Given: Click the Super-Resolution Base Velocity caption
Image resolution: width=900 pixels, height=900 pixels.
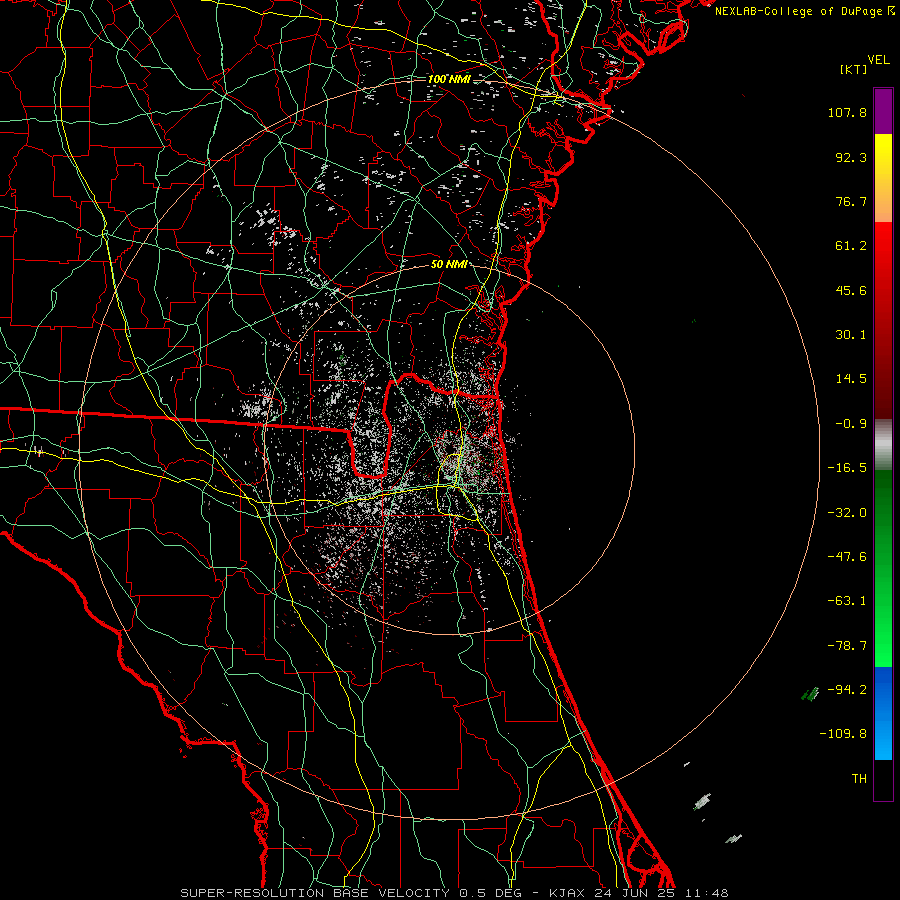Looking at the screenshot, I should click(454, 893).
